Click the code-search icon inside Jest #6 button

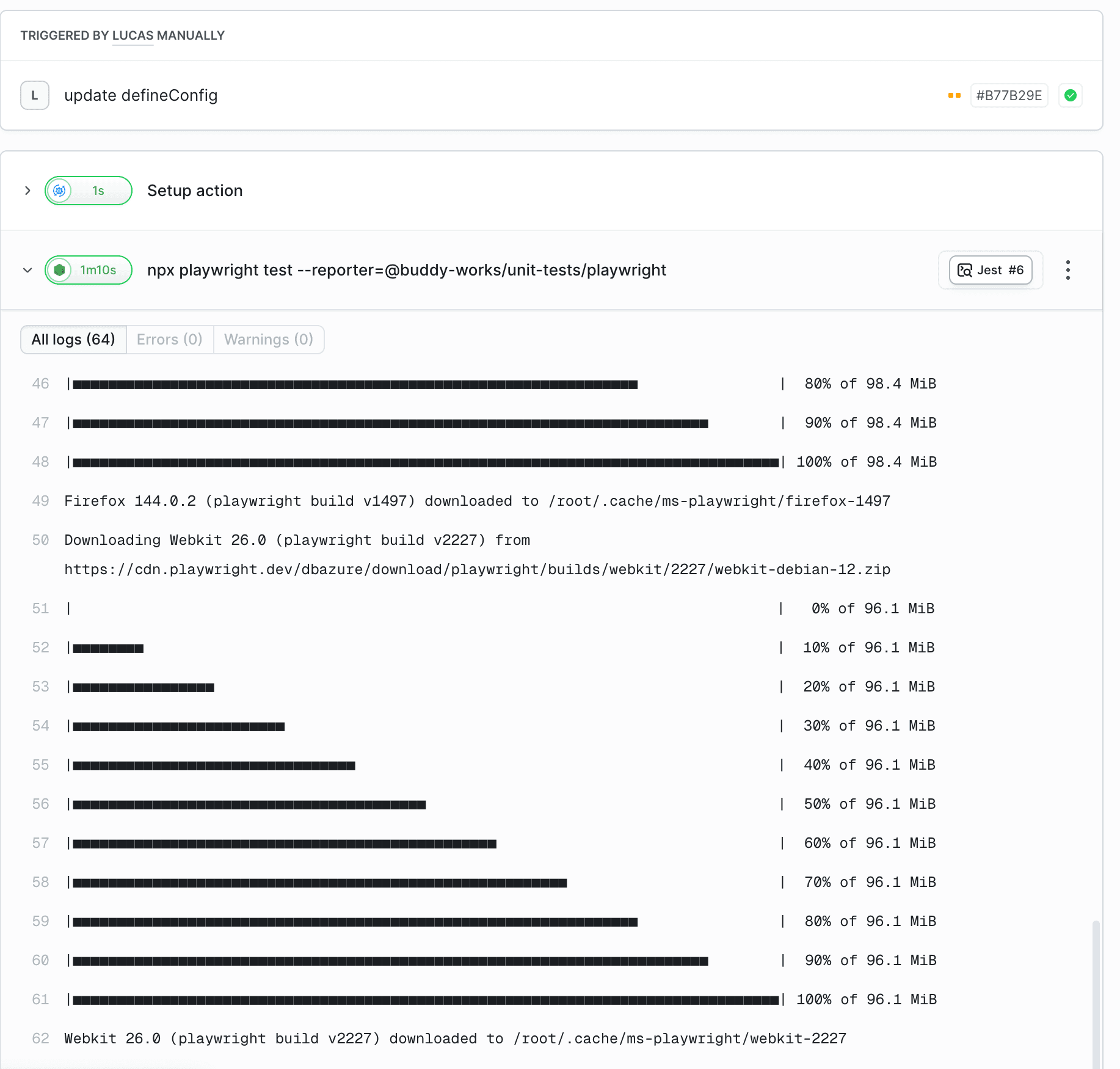(965, 269)
